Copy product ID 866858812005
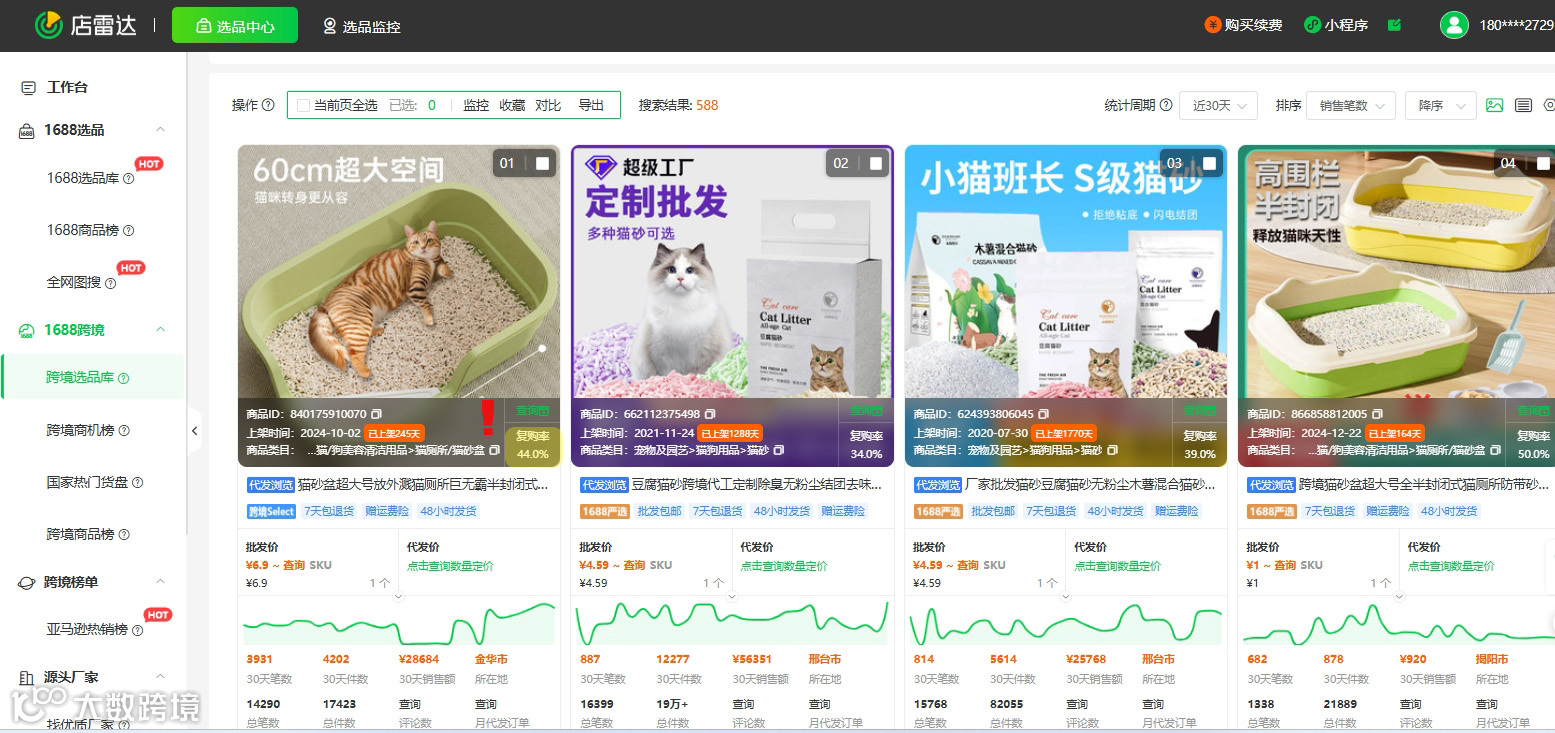The height and width of the screenshot is (733, 1555). (1377, 414)
